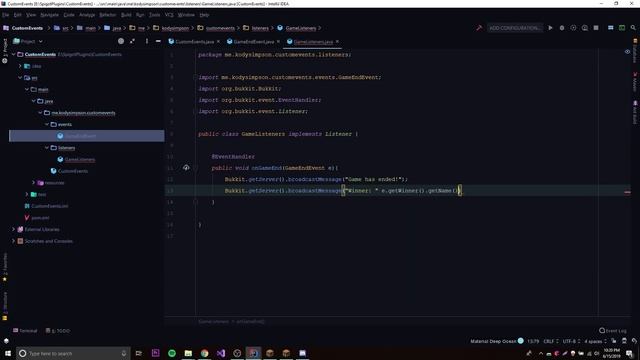This screenshot has height=360, width=640.
Task: Click the override gutter icon on onGameEnd line
Action: tap(186, 168)
